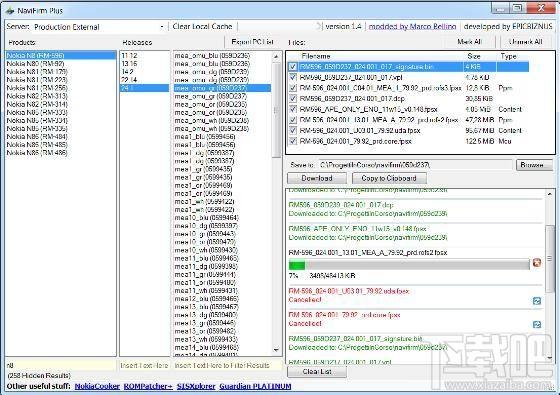
Task: Toggle checkbox for uda.fpsx file
Action: click(293, 130)
